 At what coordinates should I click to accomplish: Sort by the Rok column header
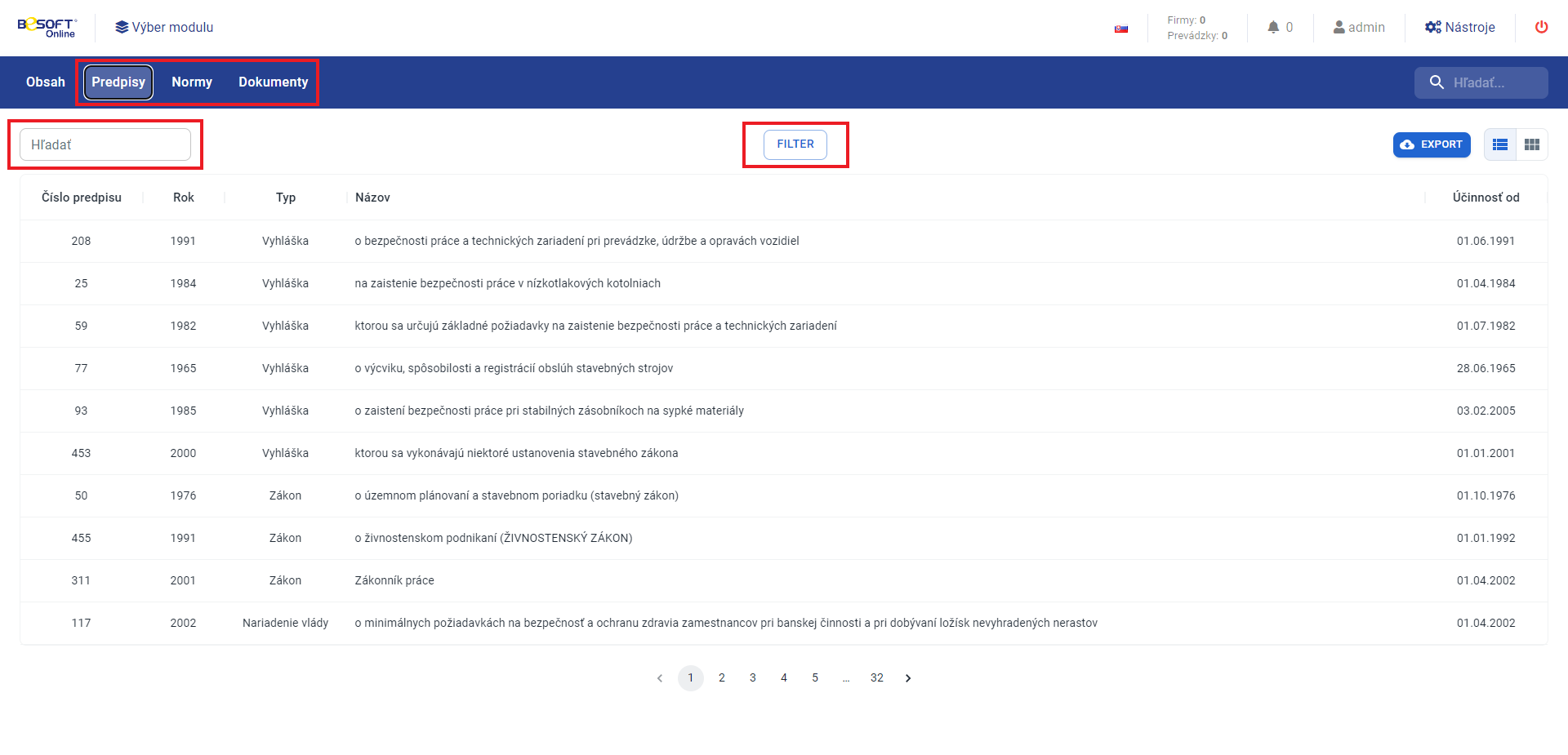point(184,198)
